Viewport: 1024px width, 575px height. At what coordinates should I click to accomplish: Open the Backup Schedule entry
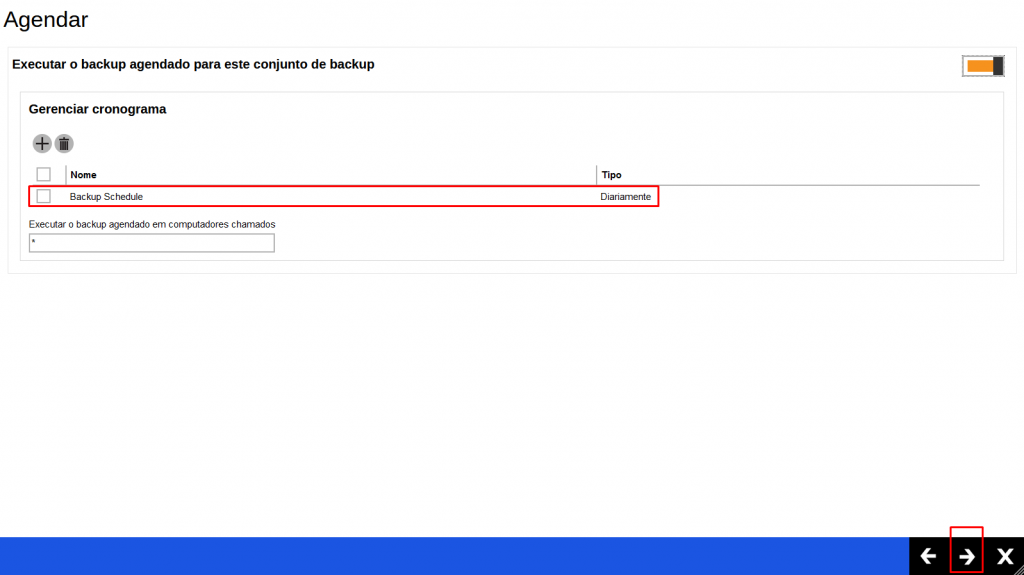pyautogui.click(x=106, y=197)
